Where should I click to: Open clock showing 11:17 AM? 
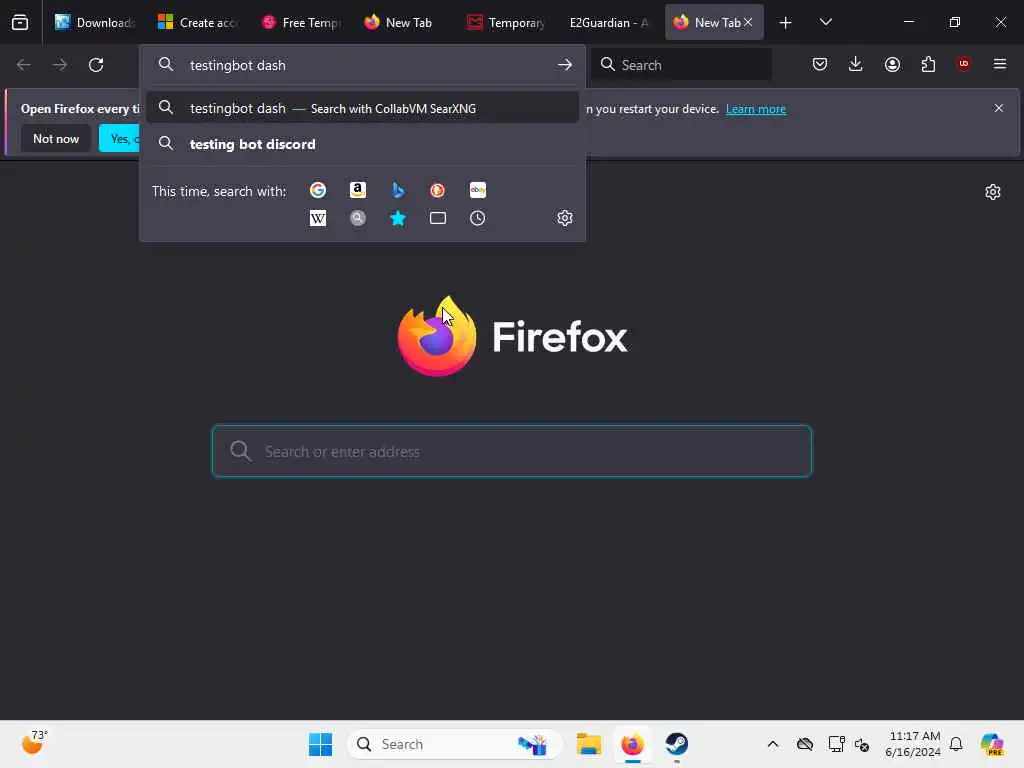(913, 744)
